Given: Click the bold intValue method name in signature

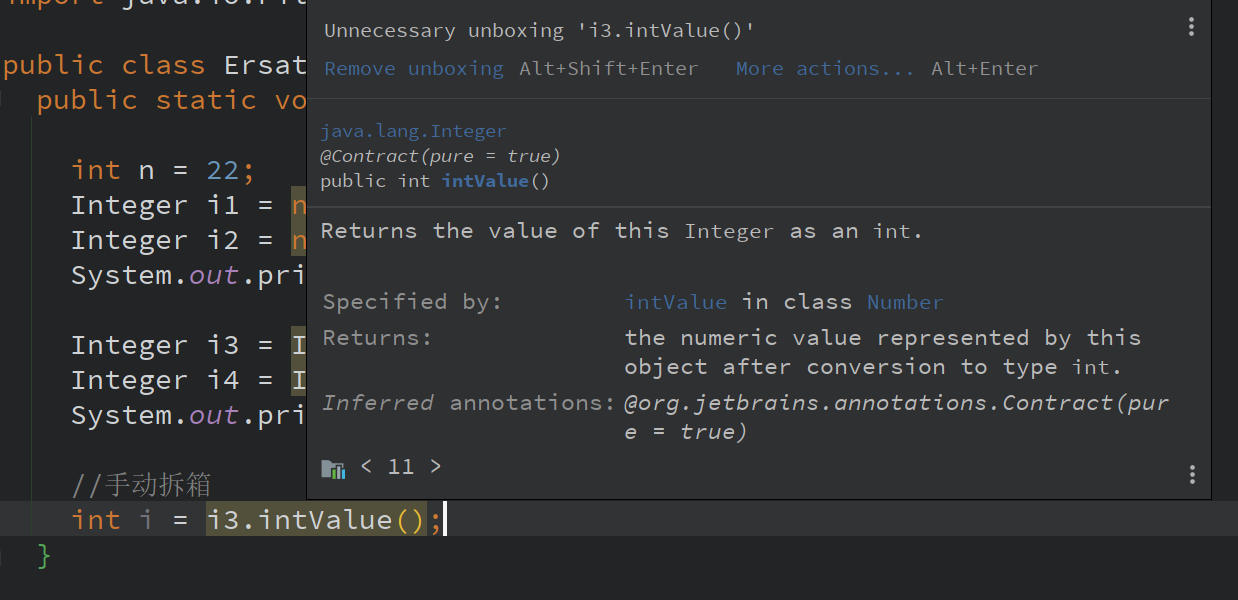Looking at the screenshot, I should (484, 181).
